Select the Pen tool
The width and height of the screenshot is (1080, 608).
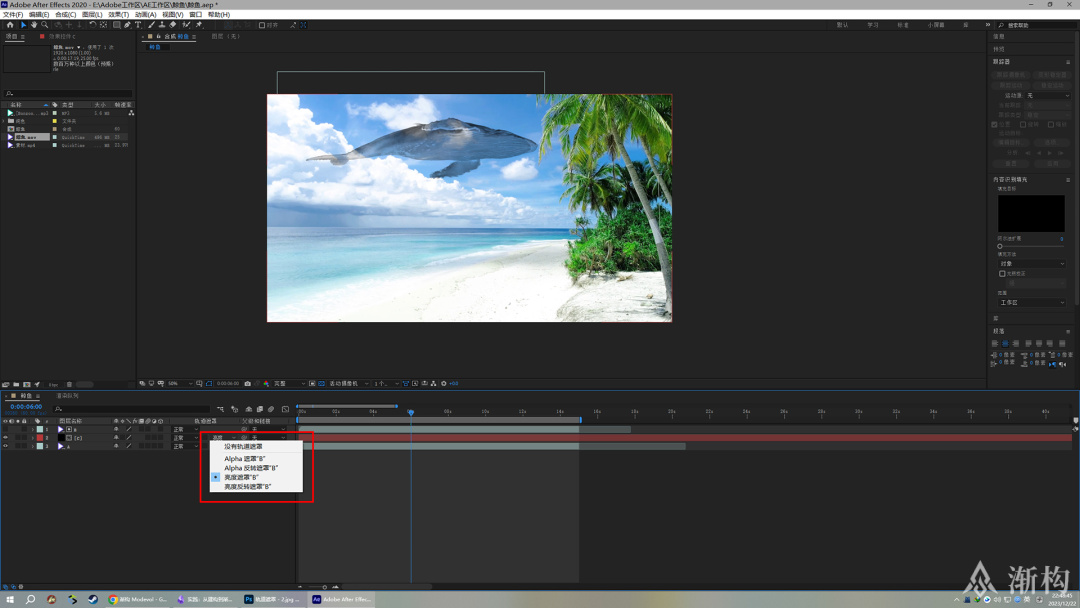(x=127, y=25)
